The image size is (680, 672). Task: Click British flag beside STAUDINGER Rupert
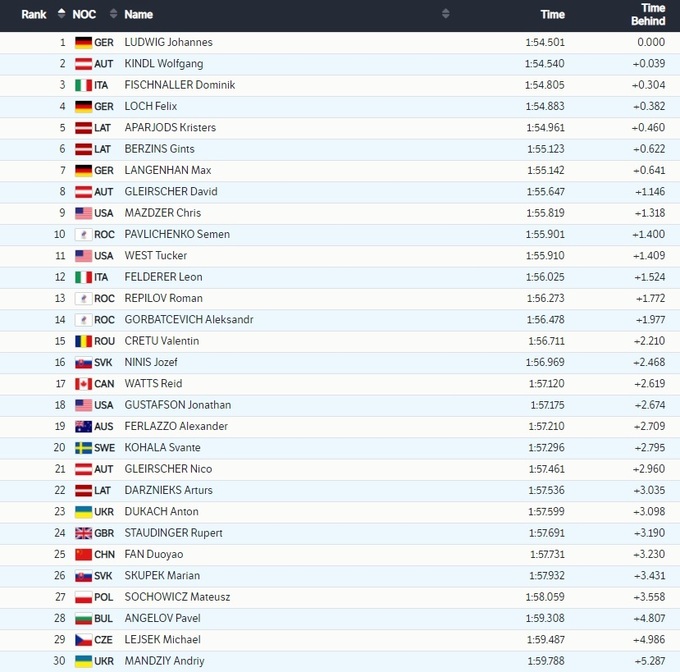83,533
